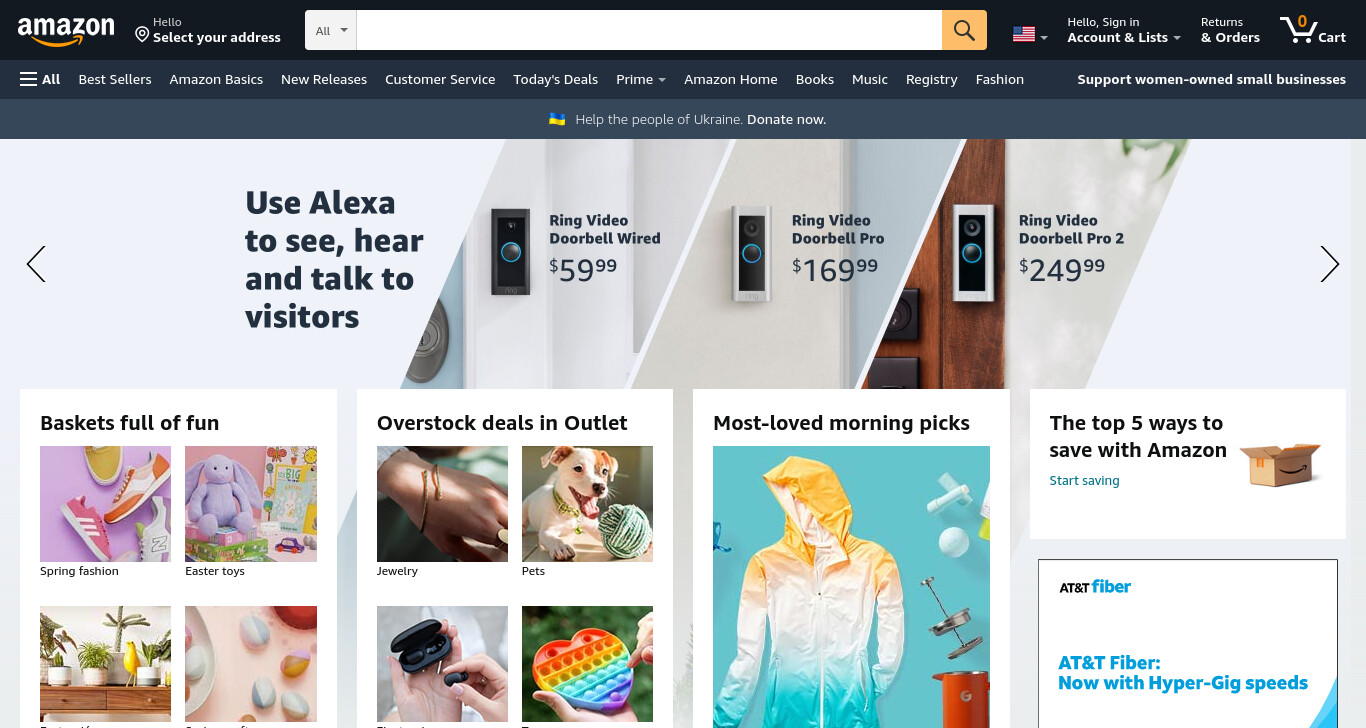This screenshot has width=1366, height=728.
Task: Expand the All search category dropdown
Action: [x=331, y=30]
